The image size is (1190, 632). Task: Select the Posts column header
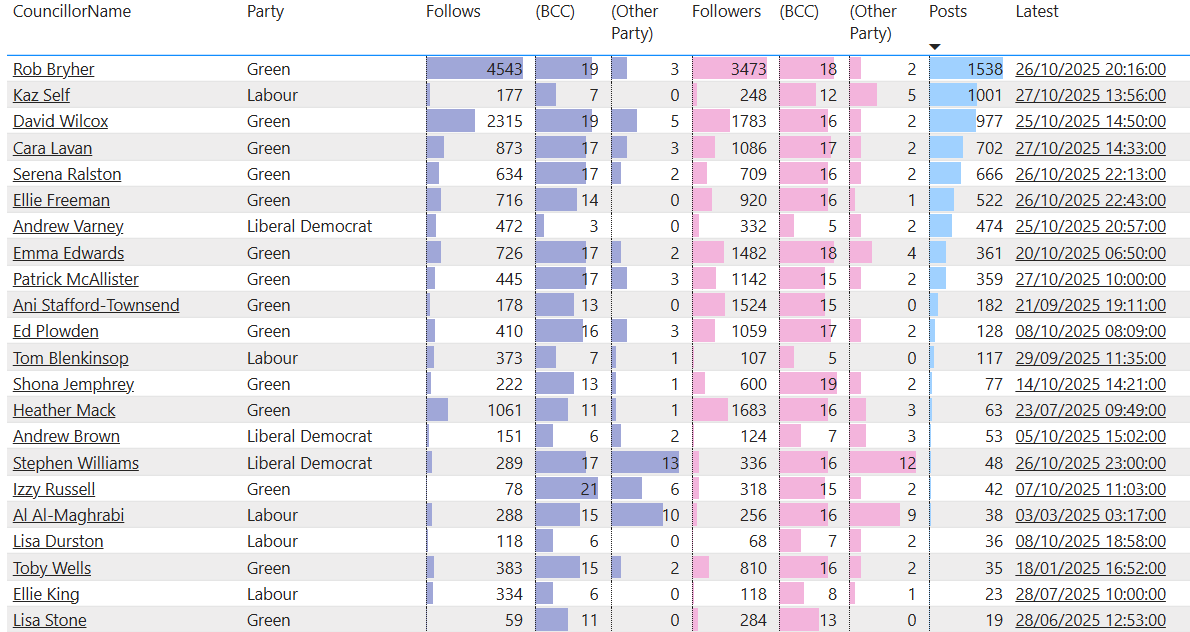click(x=948, y=12)
